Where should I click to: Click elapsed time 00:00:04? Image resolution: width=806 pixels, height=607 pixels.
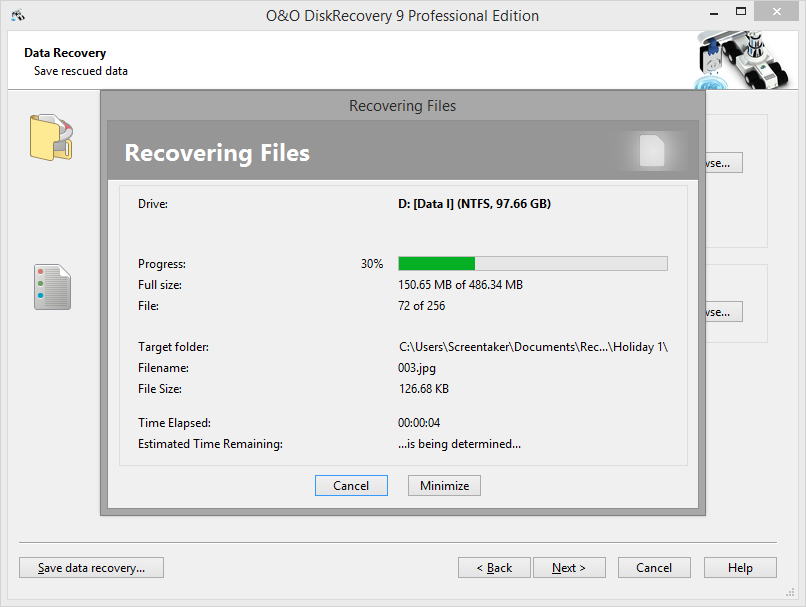[419, 423]
